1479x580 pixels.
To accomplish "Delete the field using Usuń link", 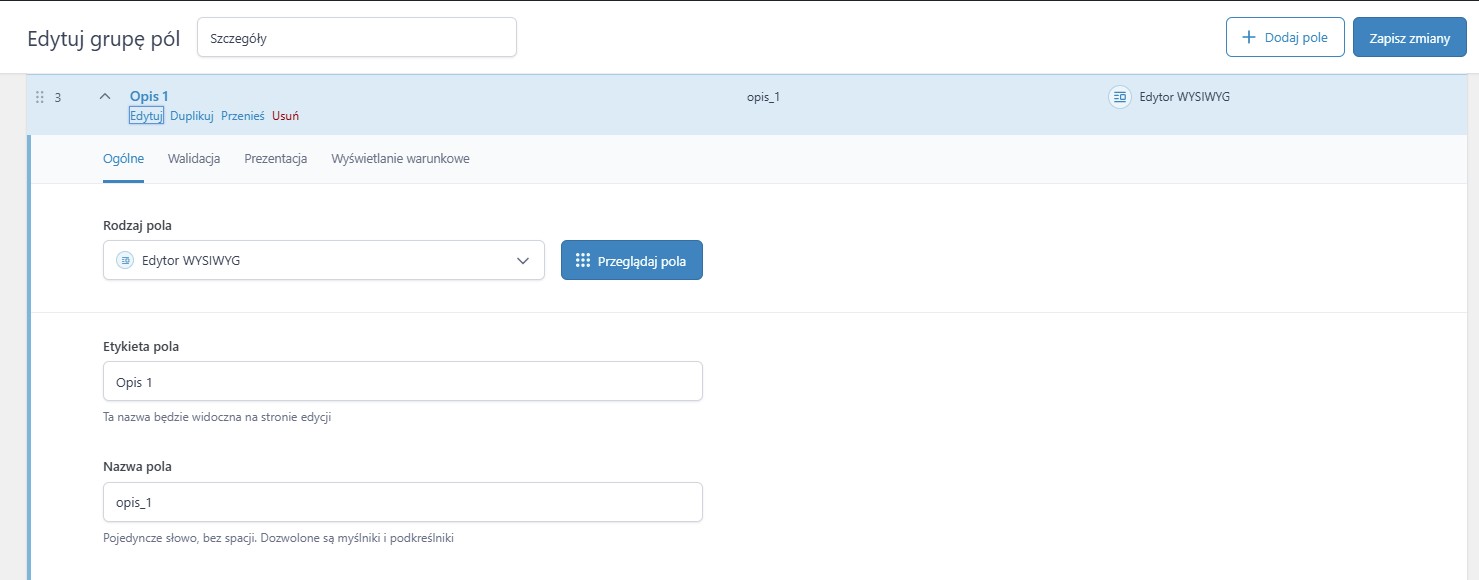I will click(x=285, y=116).
